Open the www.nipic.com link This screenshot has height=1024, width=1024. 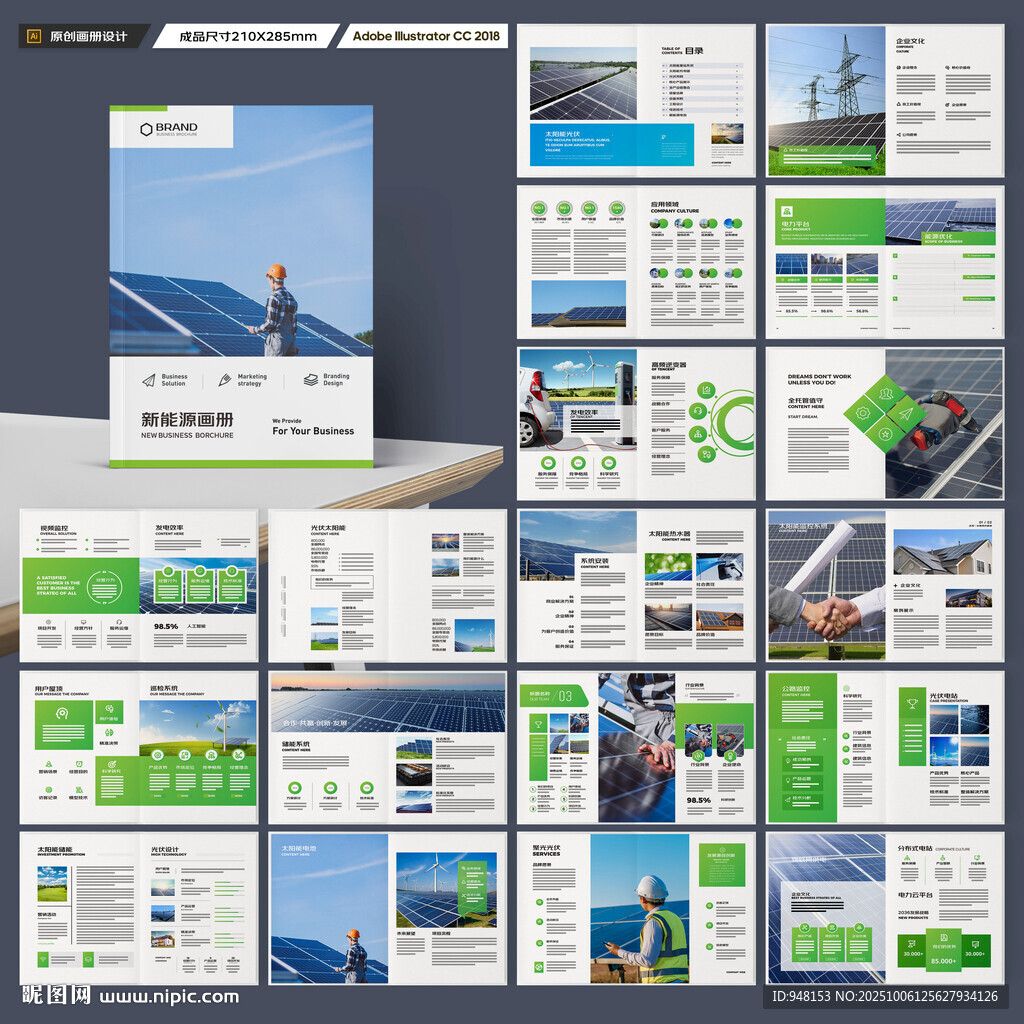(x=169, y=997)
